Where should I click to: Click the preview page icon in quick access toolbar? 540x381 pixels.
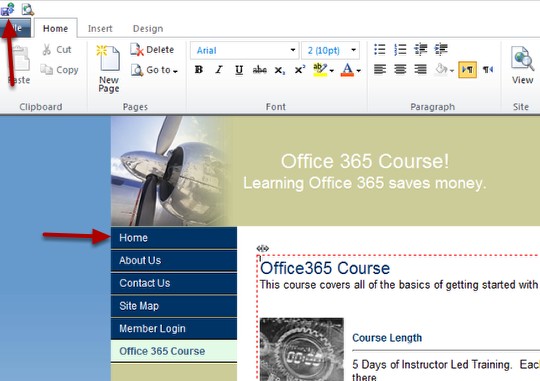(28, 9)
